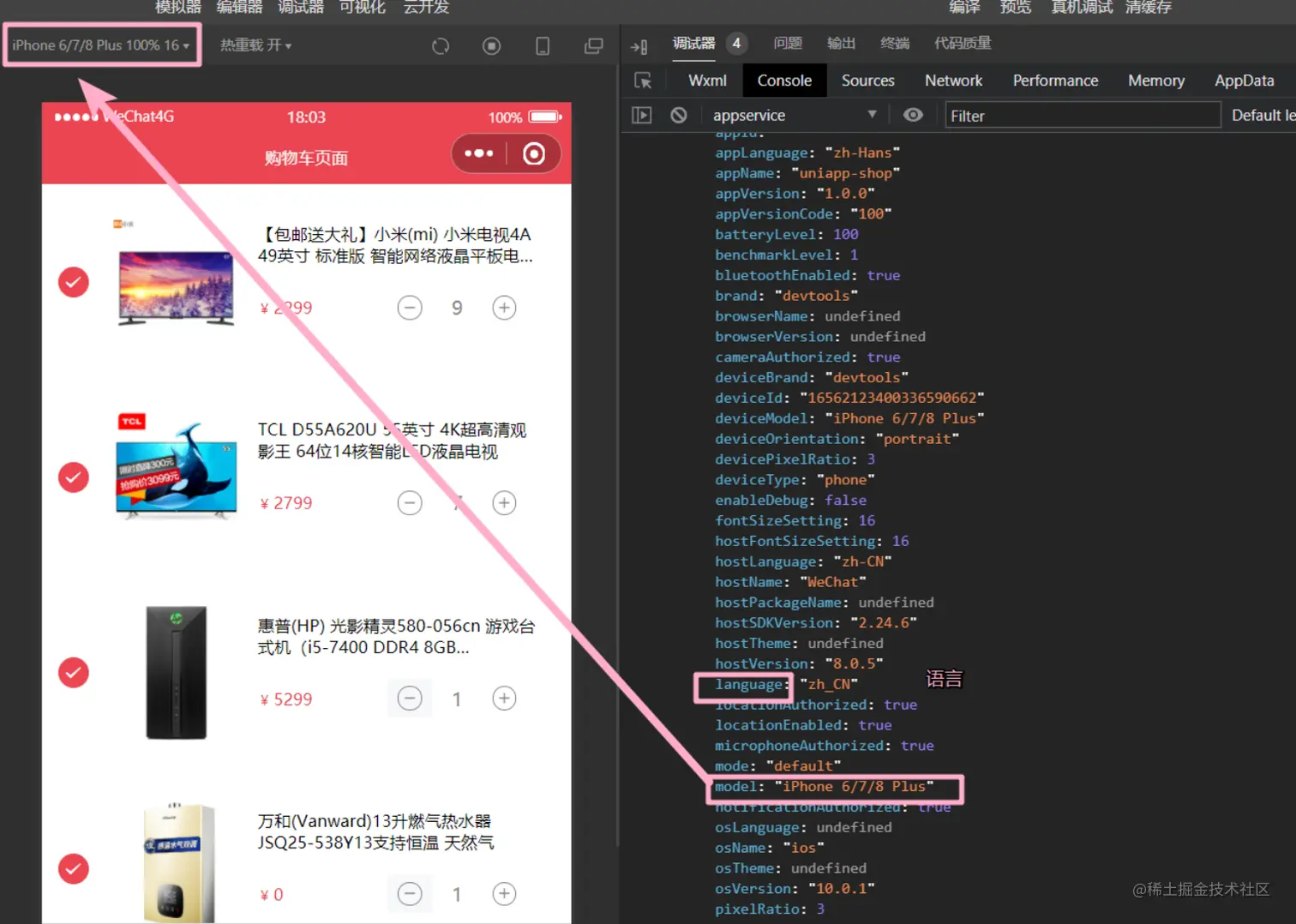
Task: Click the 预览 button
Action: point(1016,8)
